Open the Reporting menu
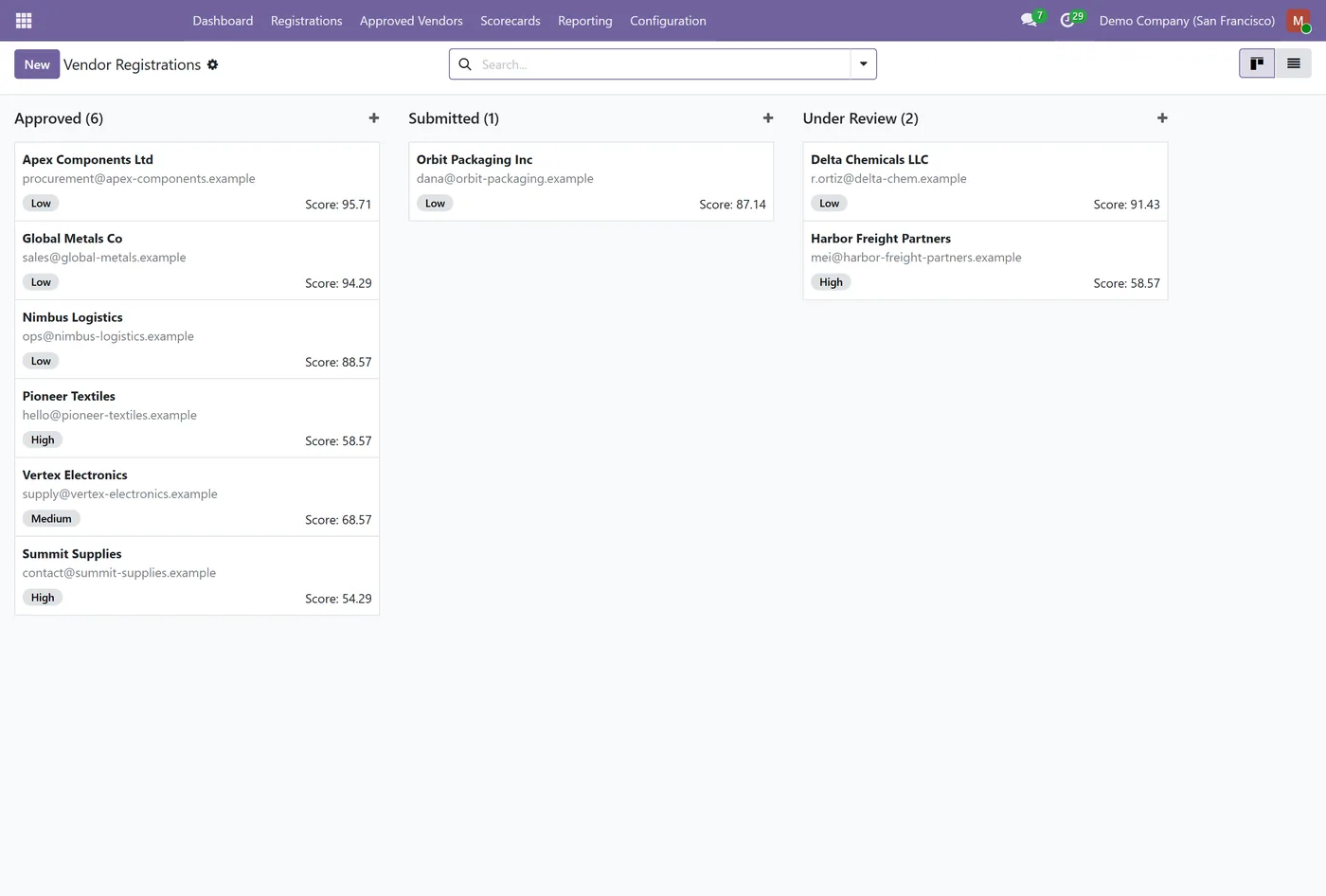 tap(585, 20)
